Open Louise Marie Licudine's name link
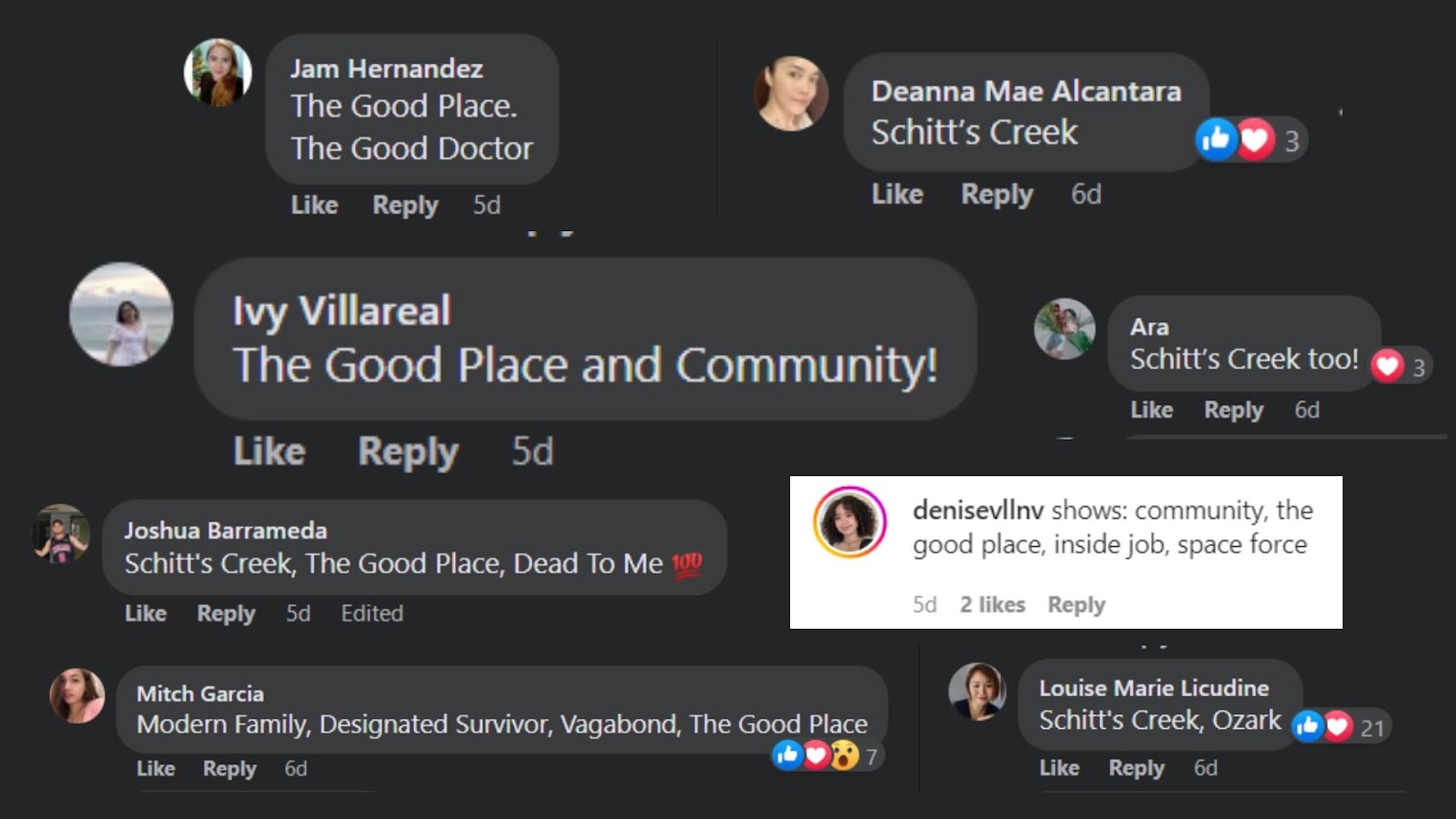 coord(1154,688)
